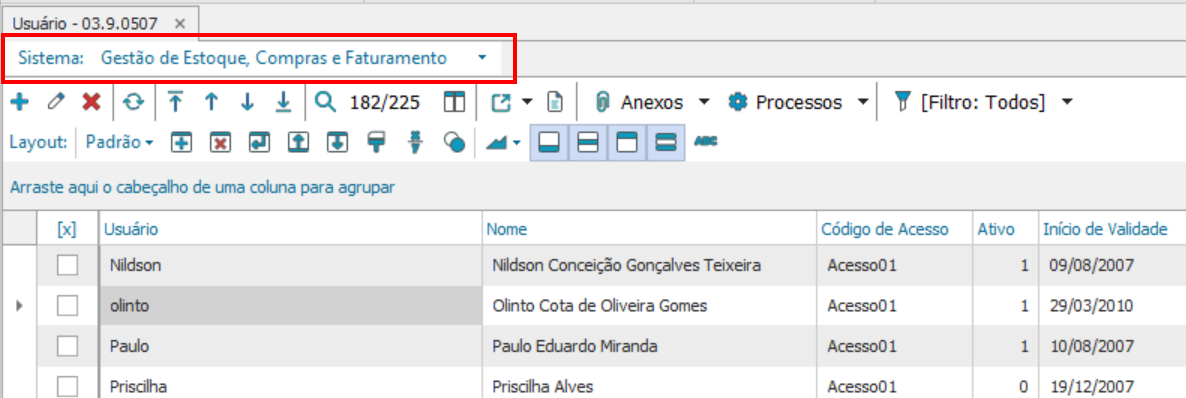Go to first record arrow icon
This screenshot has height=398, width=1186.
[175, 102]
